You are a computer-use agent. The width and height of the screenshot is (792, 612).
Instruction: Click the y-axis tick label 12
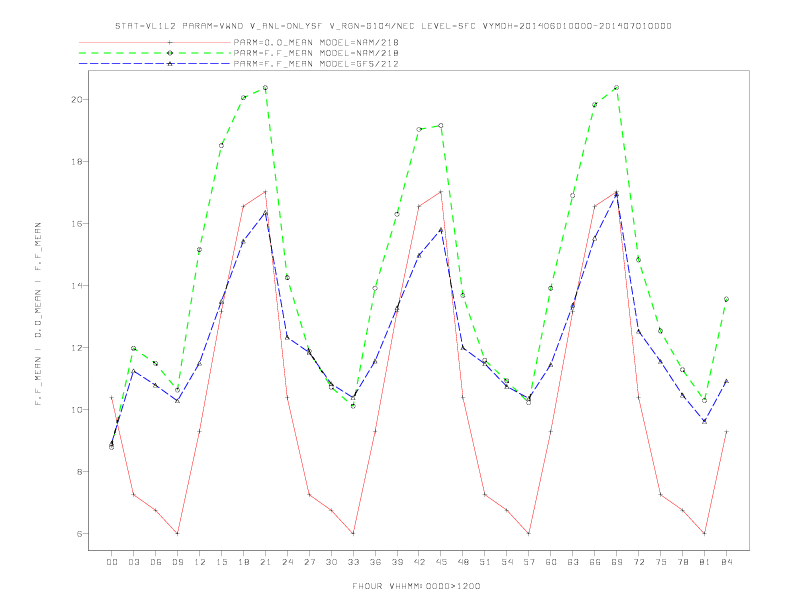(x=77, y=348)
